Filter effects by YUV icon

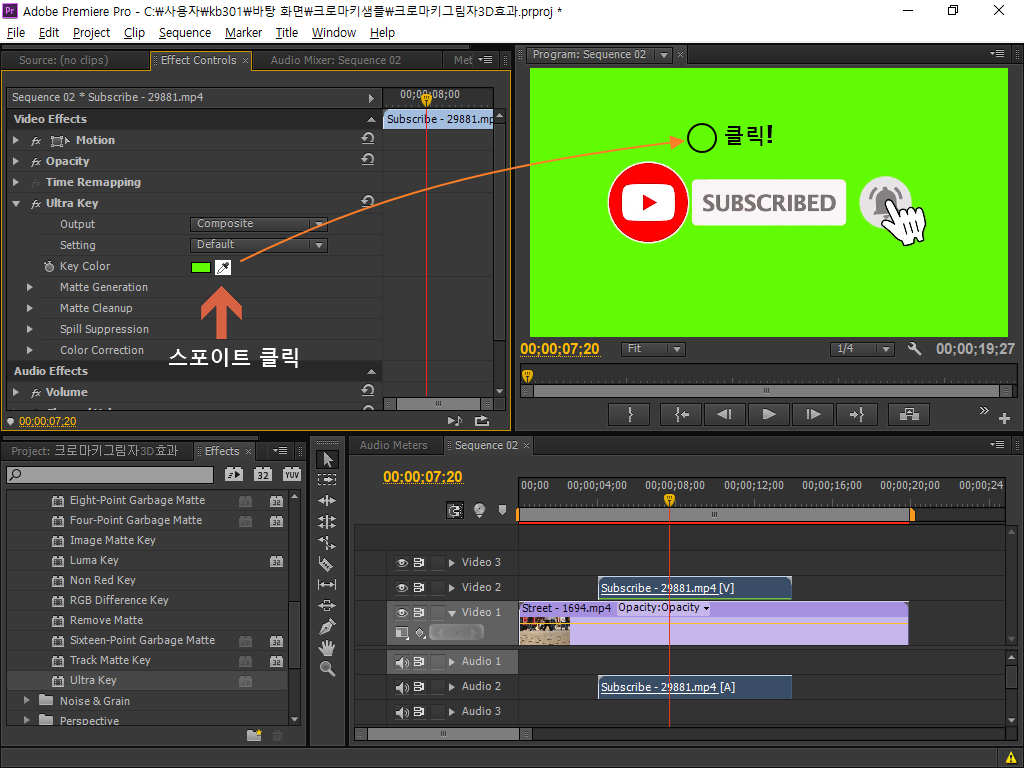click(292, 475)
